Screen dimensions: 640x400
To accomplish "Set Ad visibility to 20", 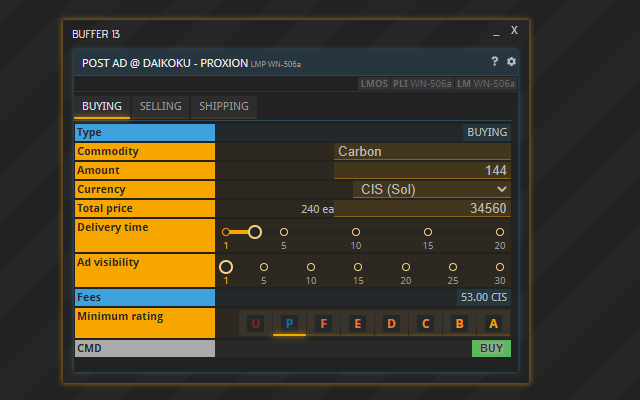I will [406, 267].
